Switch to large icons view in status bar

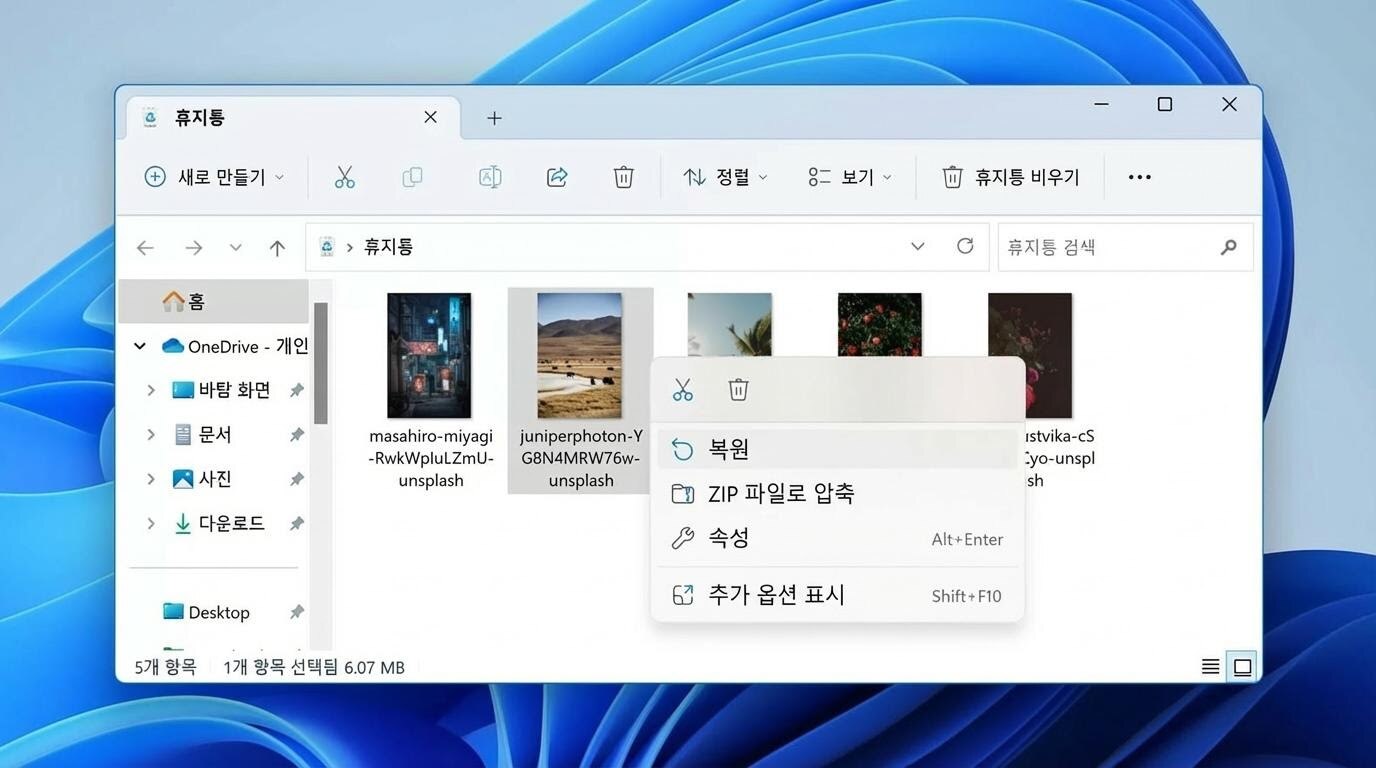1243,667
